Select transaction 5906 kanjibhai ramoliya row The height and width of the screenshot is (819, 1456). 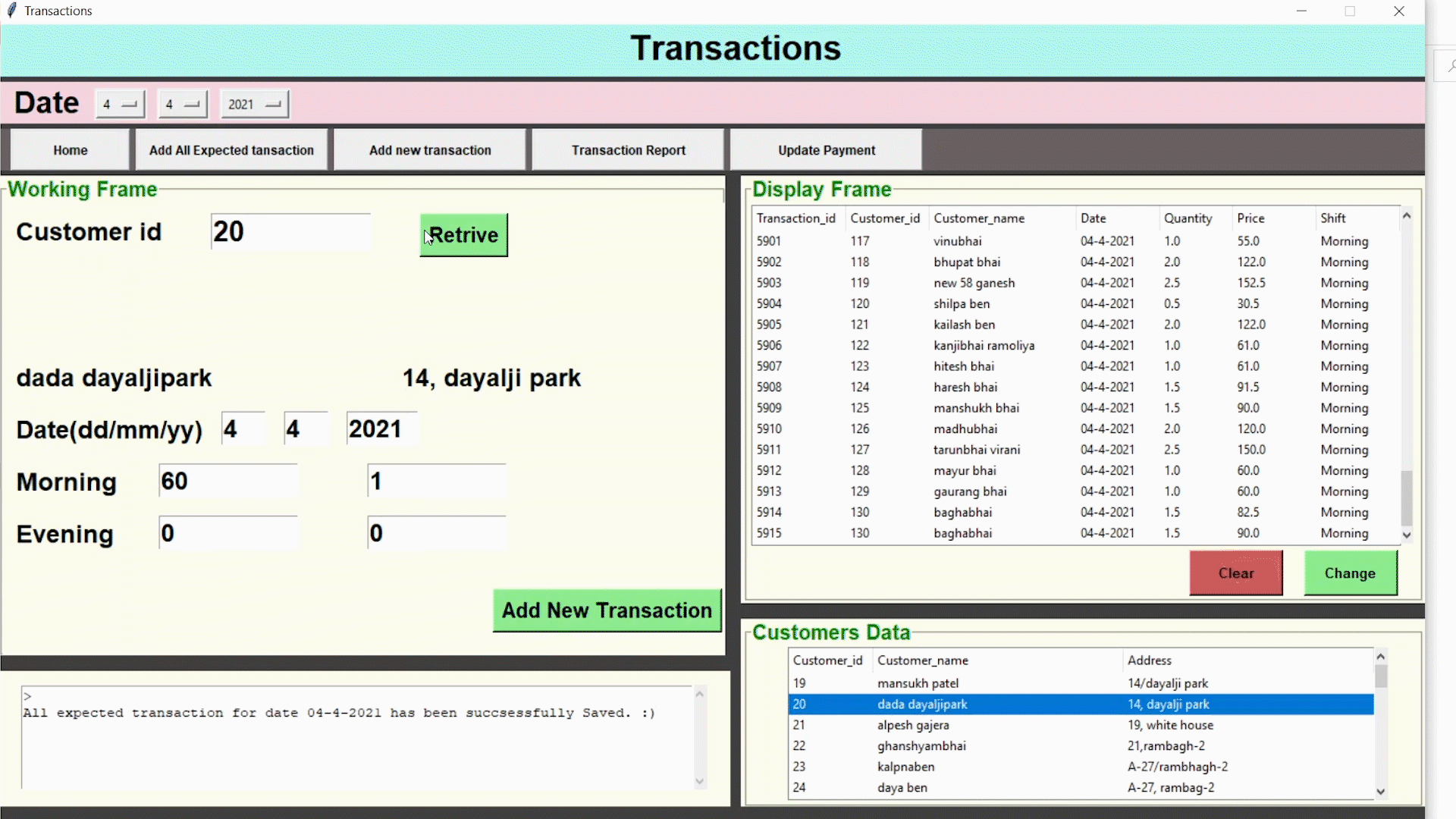1075,345
